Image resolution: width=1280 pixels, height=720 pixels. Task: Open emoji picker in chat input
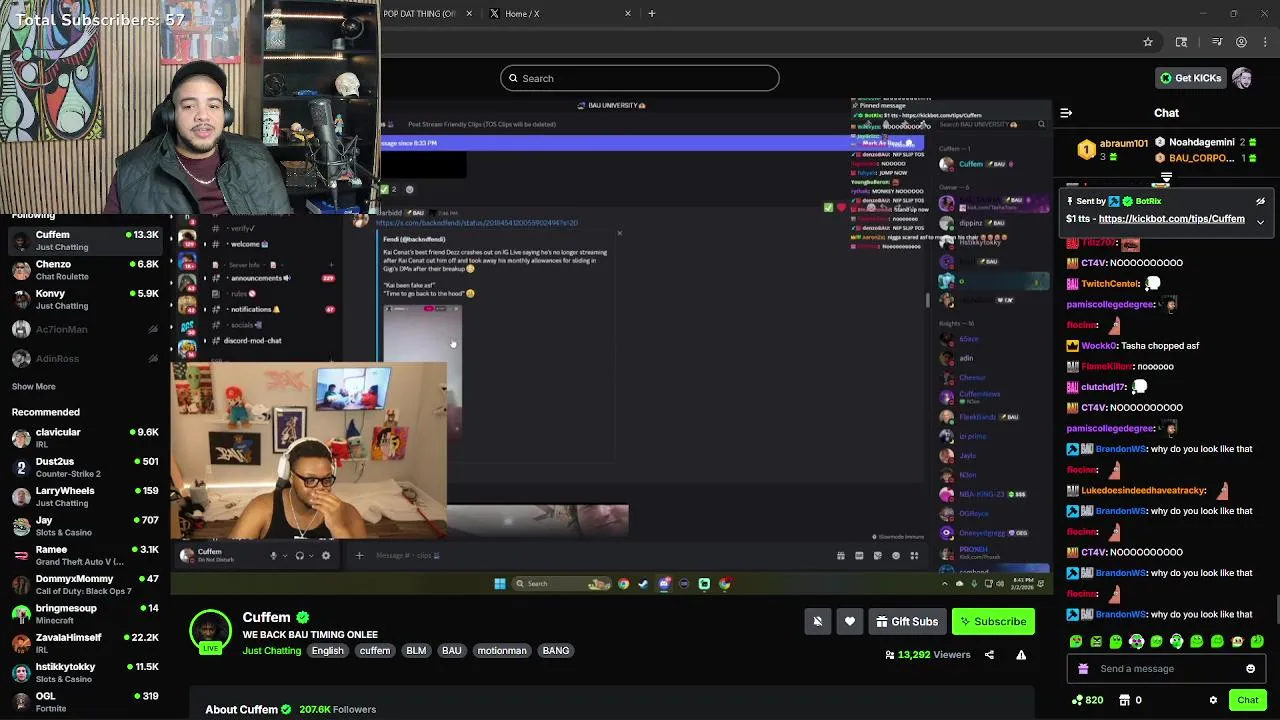click(x=1250, y=669)
